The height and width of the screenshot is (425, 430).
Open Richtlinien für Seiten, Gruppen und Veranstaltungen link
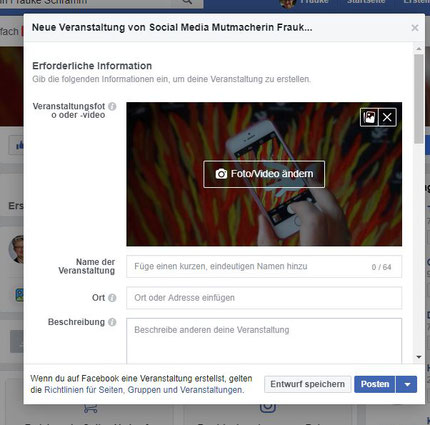[143, 390]
